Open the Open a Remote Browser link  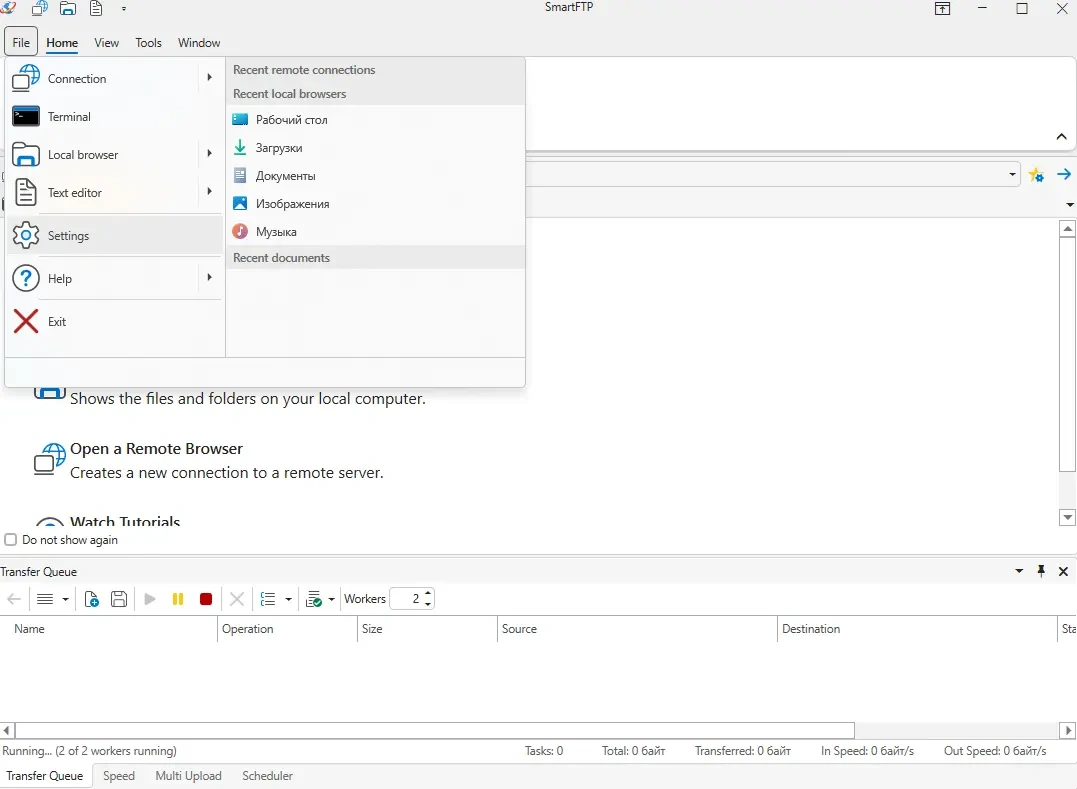156,448
